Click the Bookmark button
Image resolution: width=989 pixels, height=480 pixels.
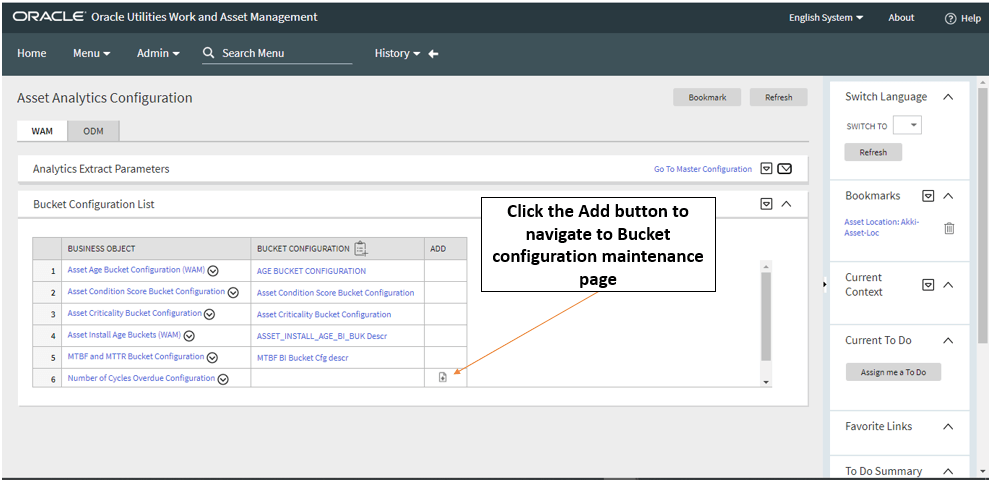tap(707, 97)
